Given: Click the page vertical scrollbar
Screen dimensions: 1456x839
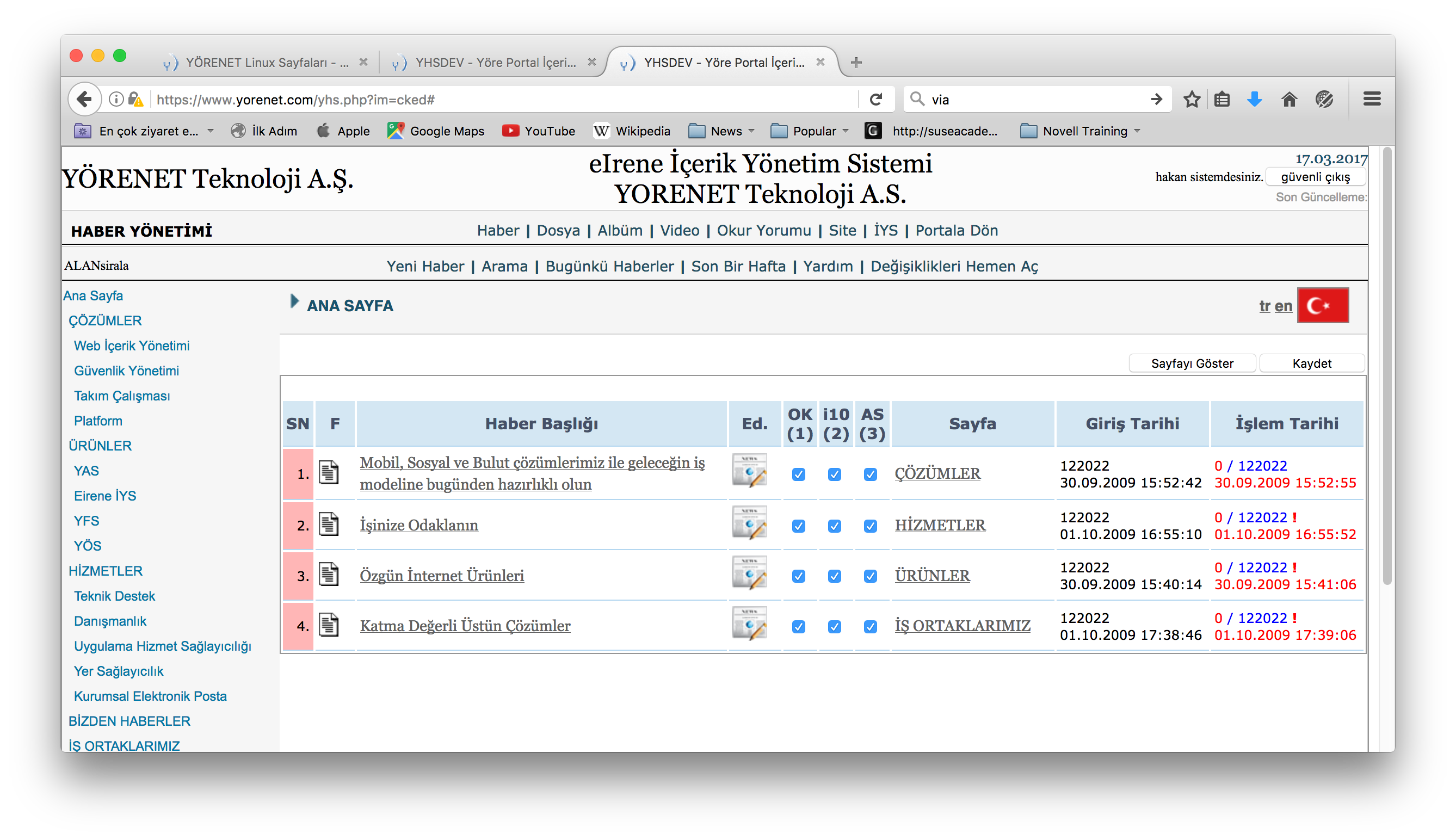Looking at the screenshot, I should (x=1387, y=367).
